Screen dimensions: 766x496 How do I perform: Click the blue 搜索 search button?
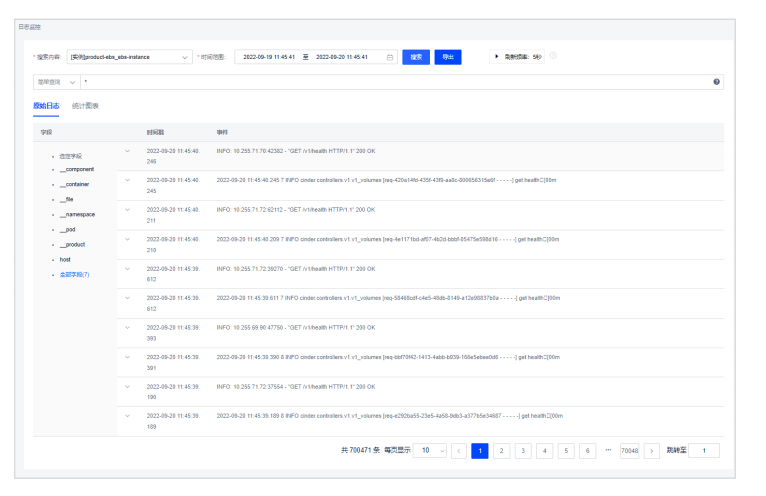[417, 57]
